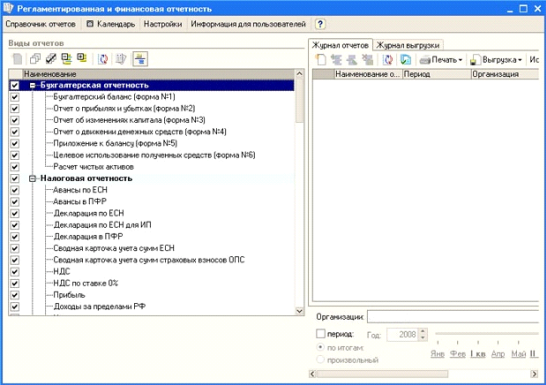The width and height of the screenshot is (546, 385).
Task: Uncheck Расчет чистых активов checkbox
Action: [x=15, y=167]
